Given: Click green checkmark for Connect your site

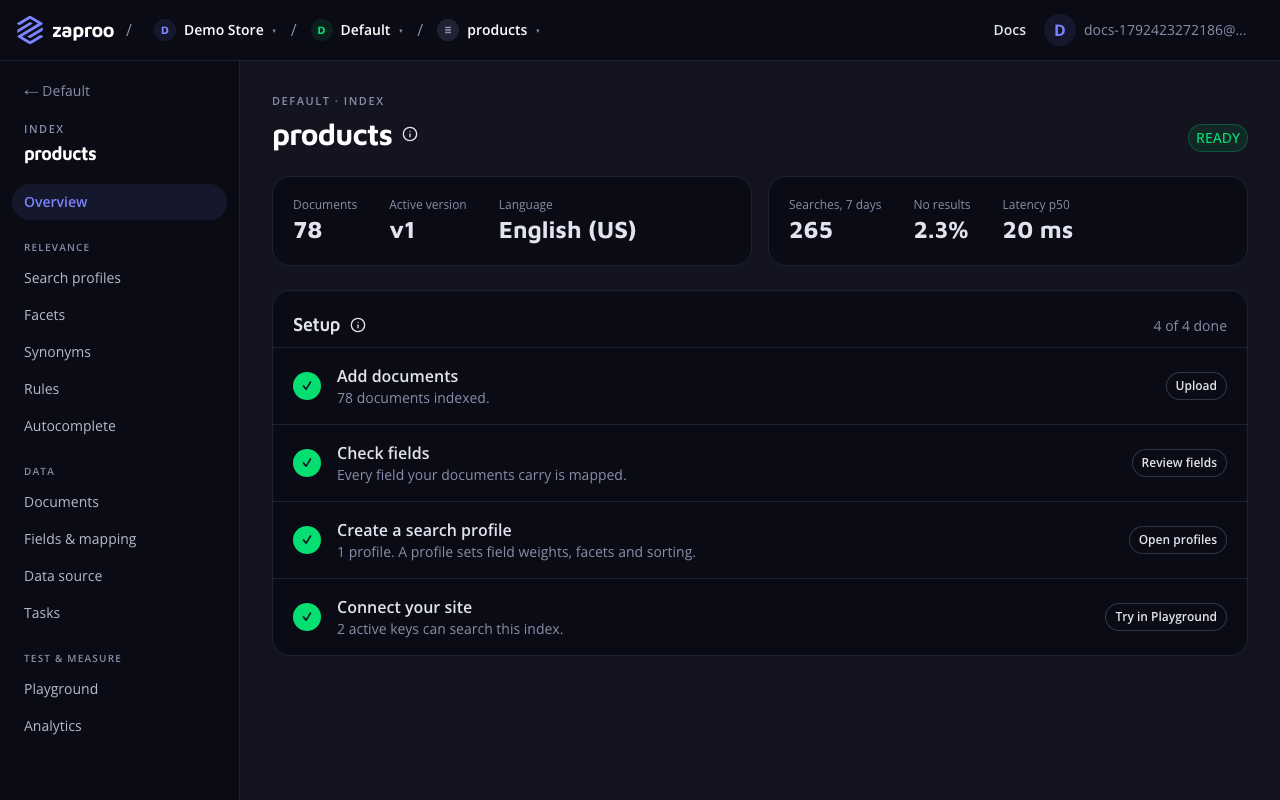Looking at the screenshot, I should pyautogui.click(x=307, y=617).
